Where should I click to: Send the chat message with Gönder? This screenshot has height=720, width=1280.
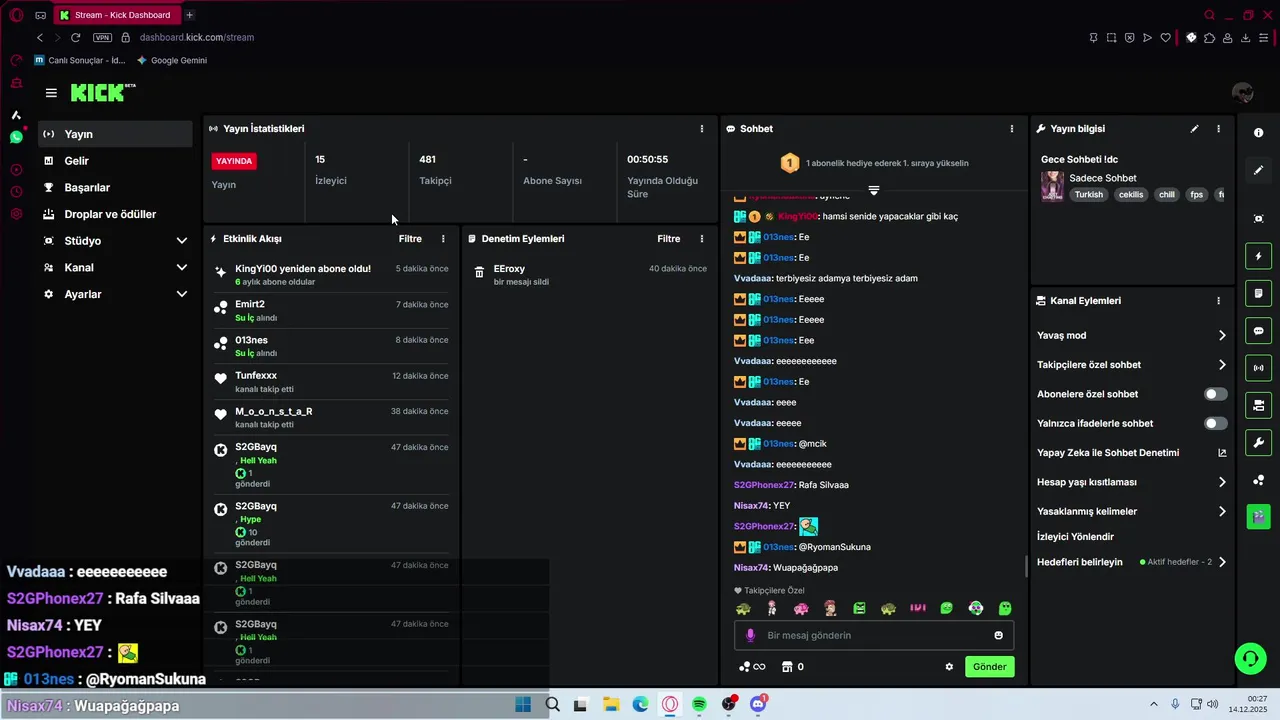(989, 667)
